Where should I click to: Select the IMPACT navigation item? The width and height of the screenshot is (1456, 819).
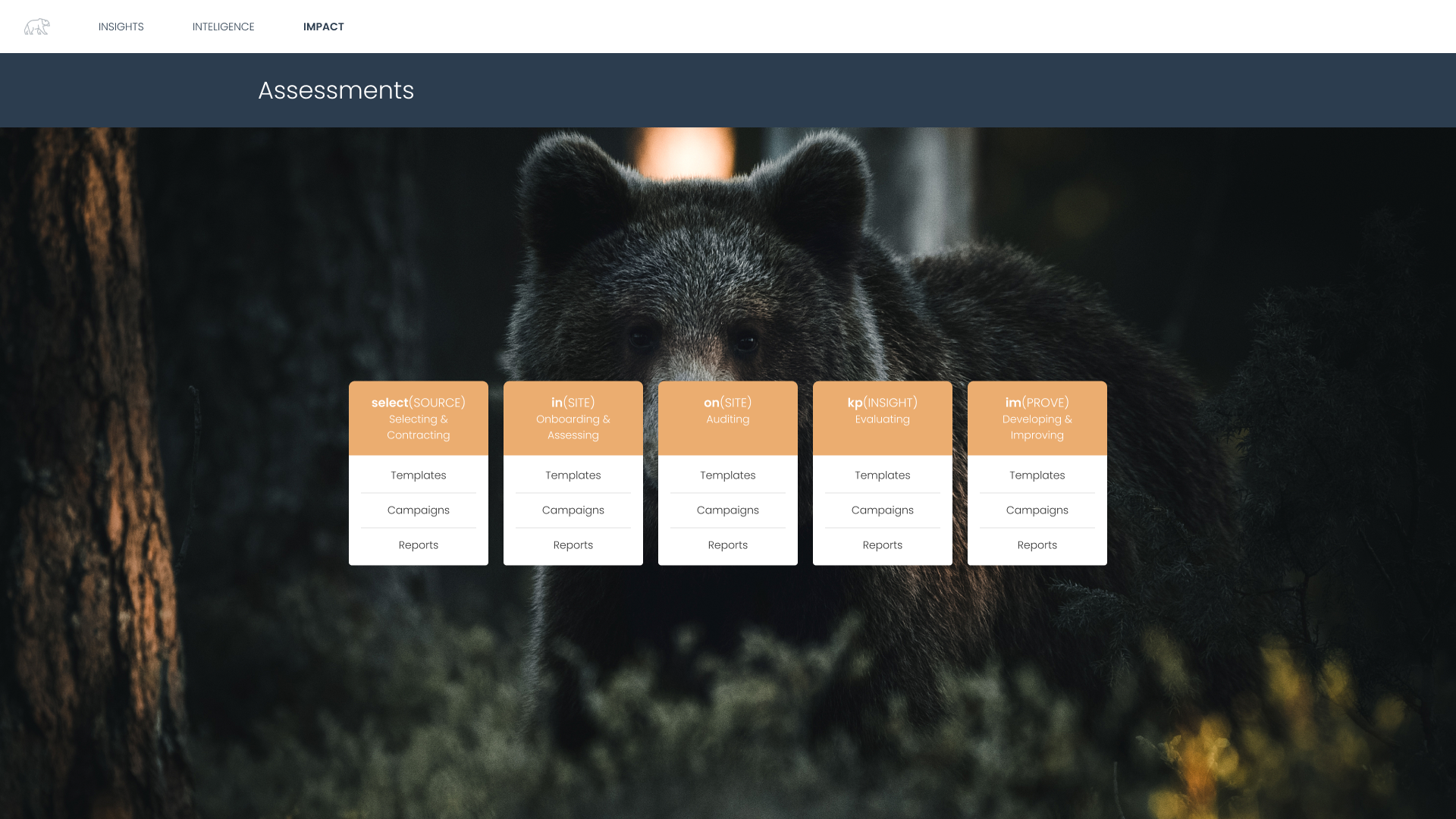coord(324,27)
